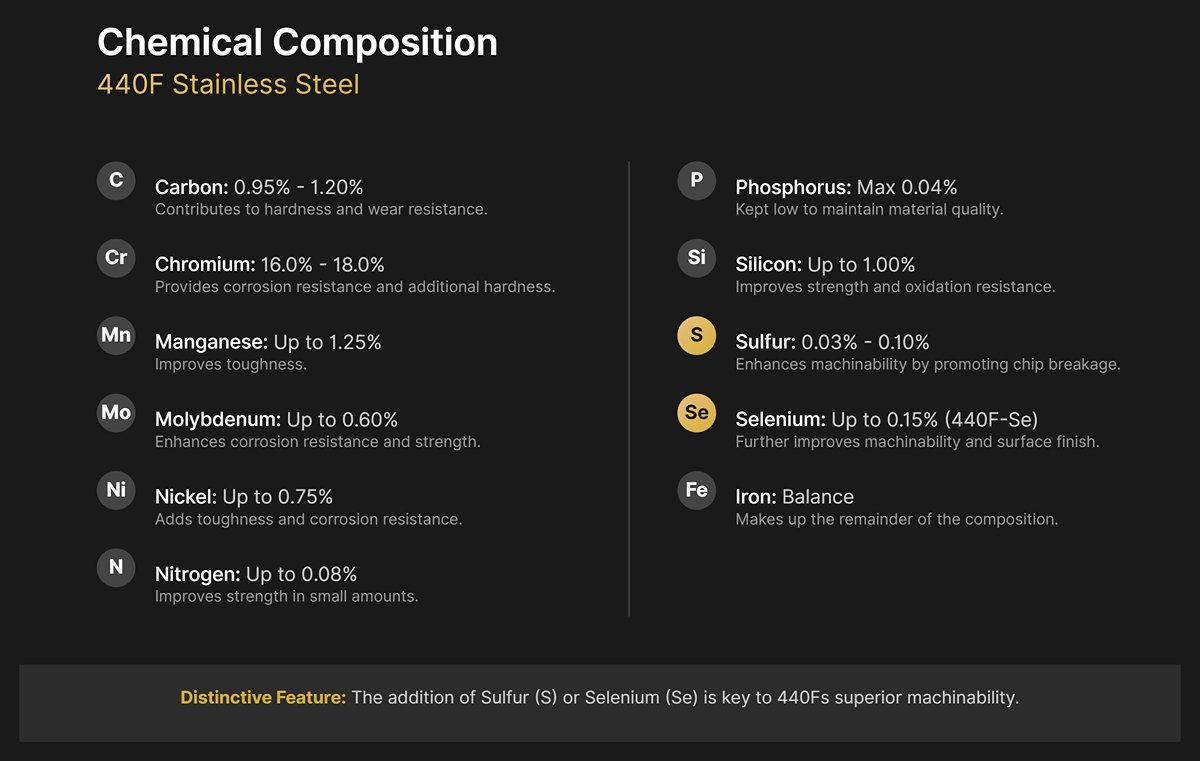The height and width of the screenshot is (761, 1200).
Task: Click the gold Selenium 'Se' icon
Action: 696,413
